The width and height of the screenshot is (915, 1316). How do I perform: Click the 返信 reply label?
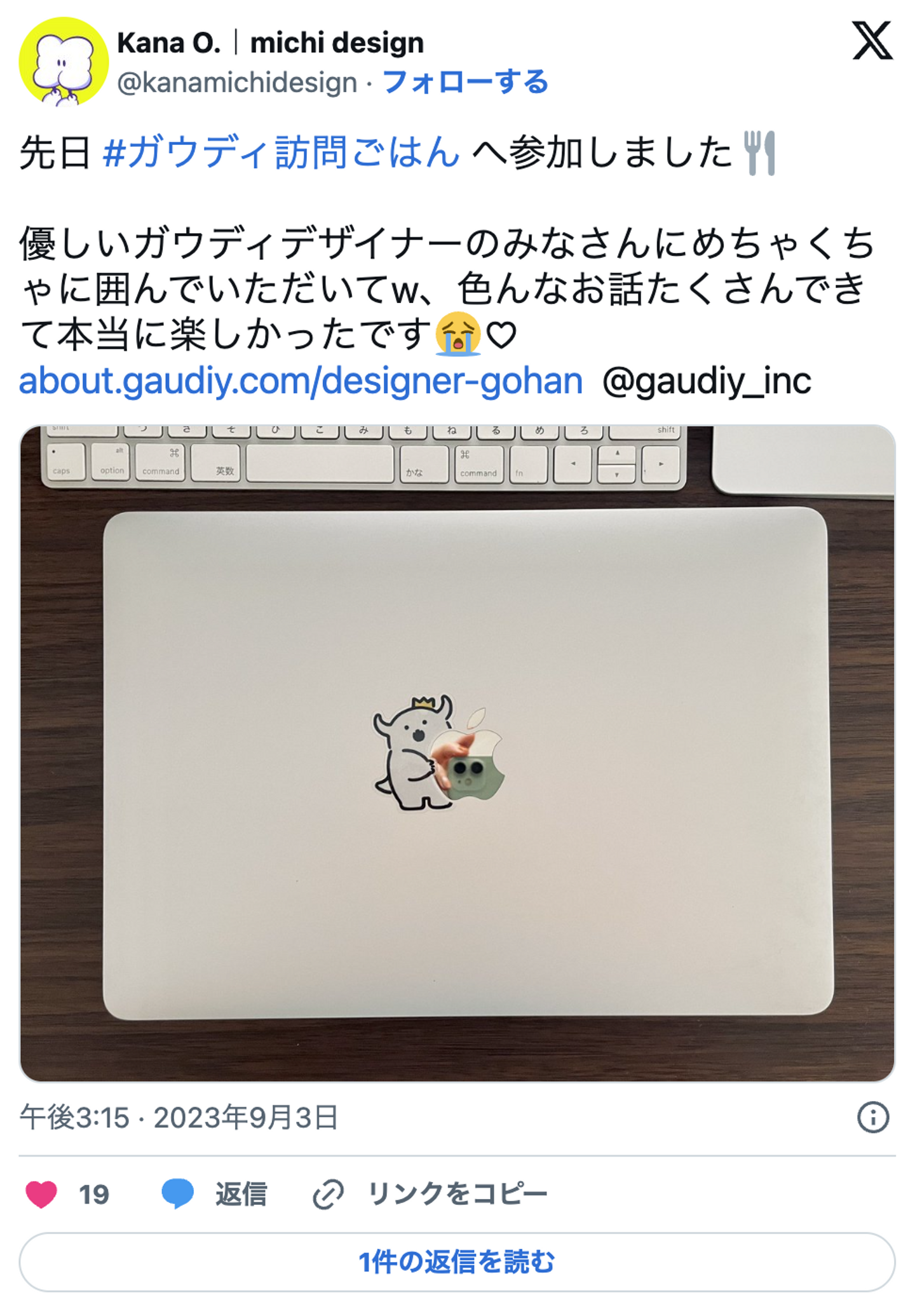click(241, 1194)
